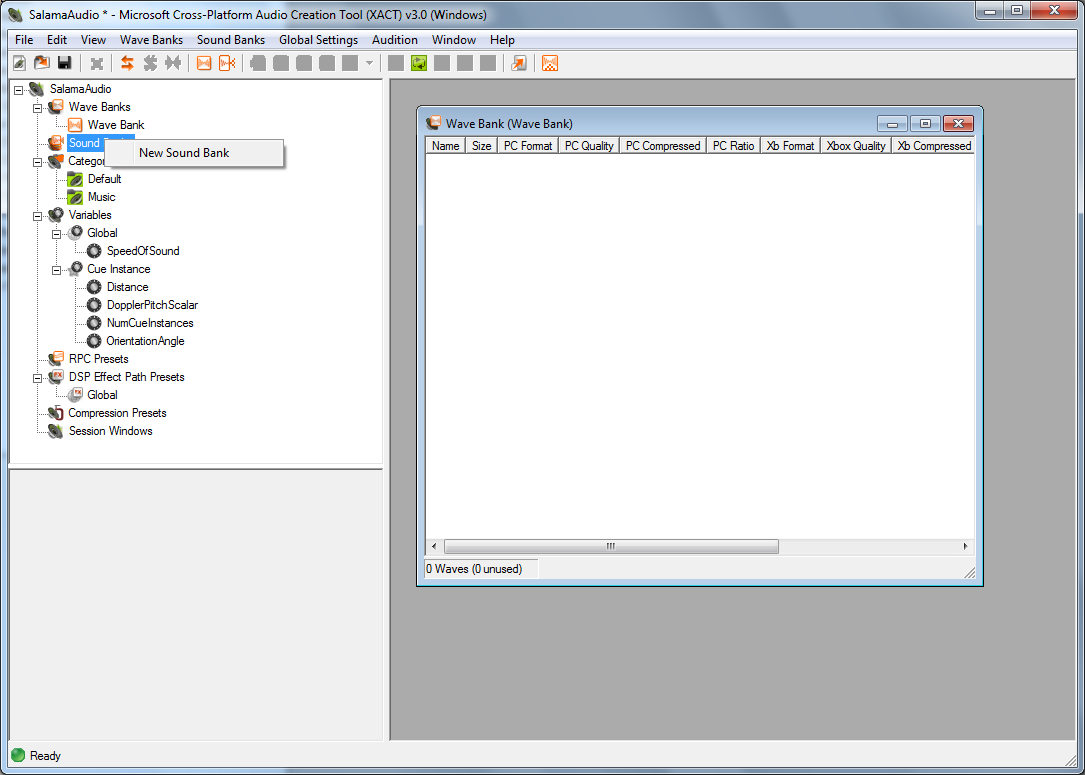This screenshot has height=775, width=1085.
Task: Click the Music category folder icon
Action: click(x=75, y=197)
